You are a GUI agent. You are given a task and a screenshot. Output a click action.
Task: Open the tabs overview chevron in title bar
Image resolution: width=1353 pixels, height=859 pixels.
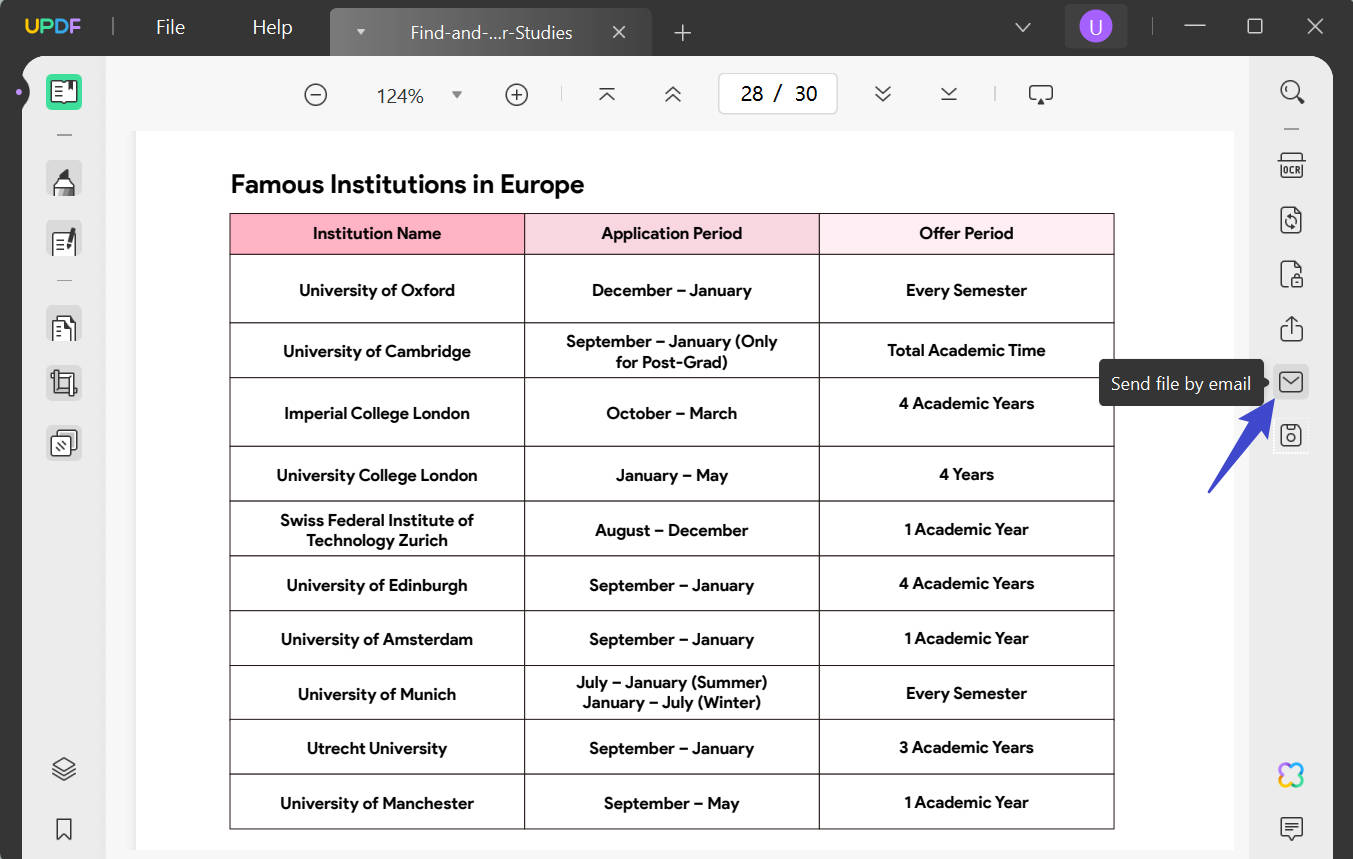[1023, 27]
